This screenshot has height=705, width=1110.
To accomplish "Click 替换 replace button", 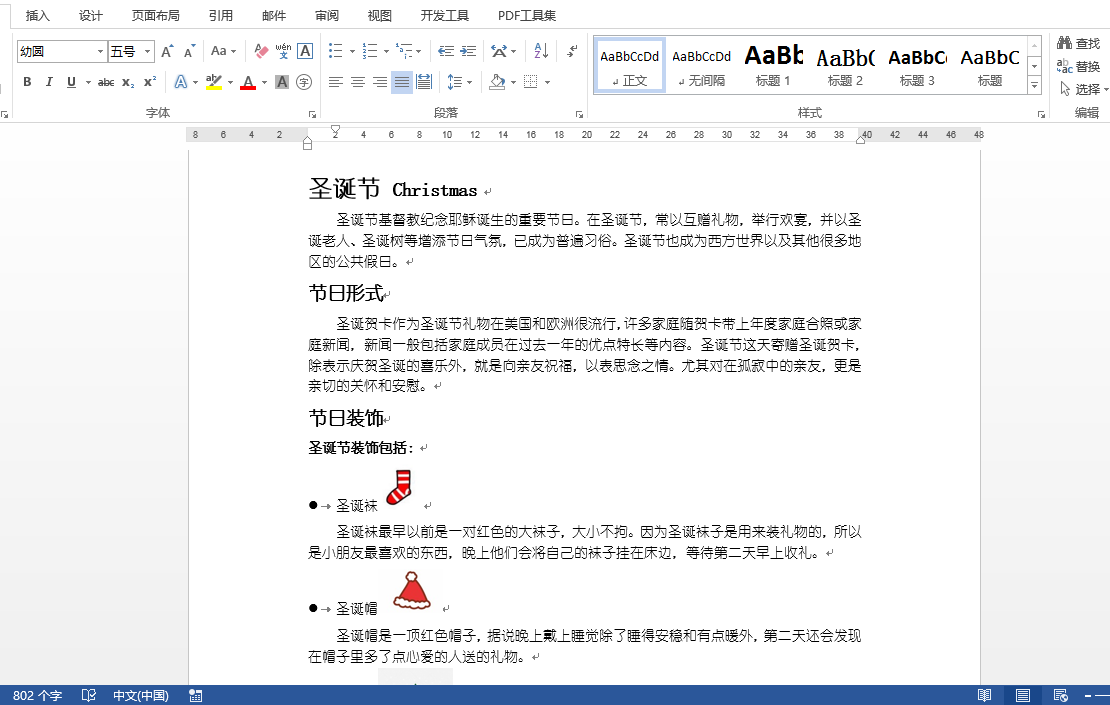I will [x=1079, y=67].
